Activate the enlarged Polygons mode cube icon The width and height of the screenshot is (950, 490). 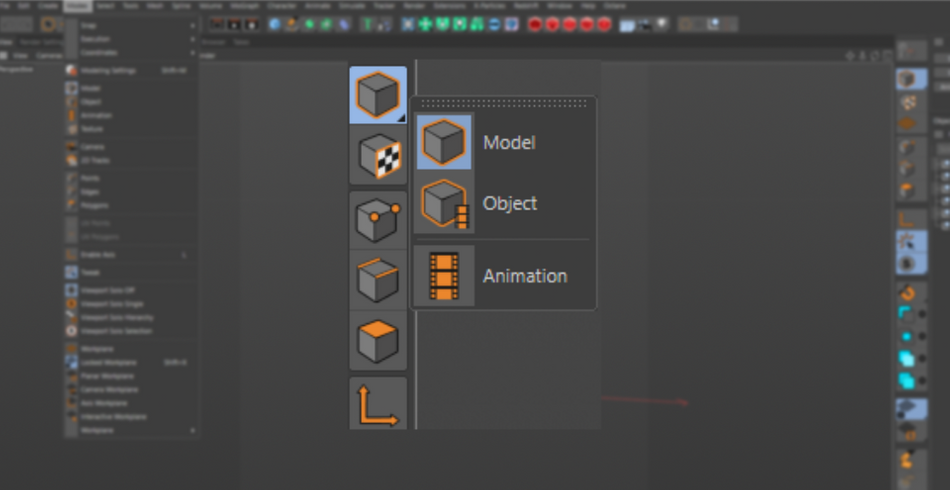click(x=378, y=340)
